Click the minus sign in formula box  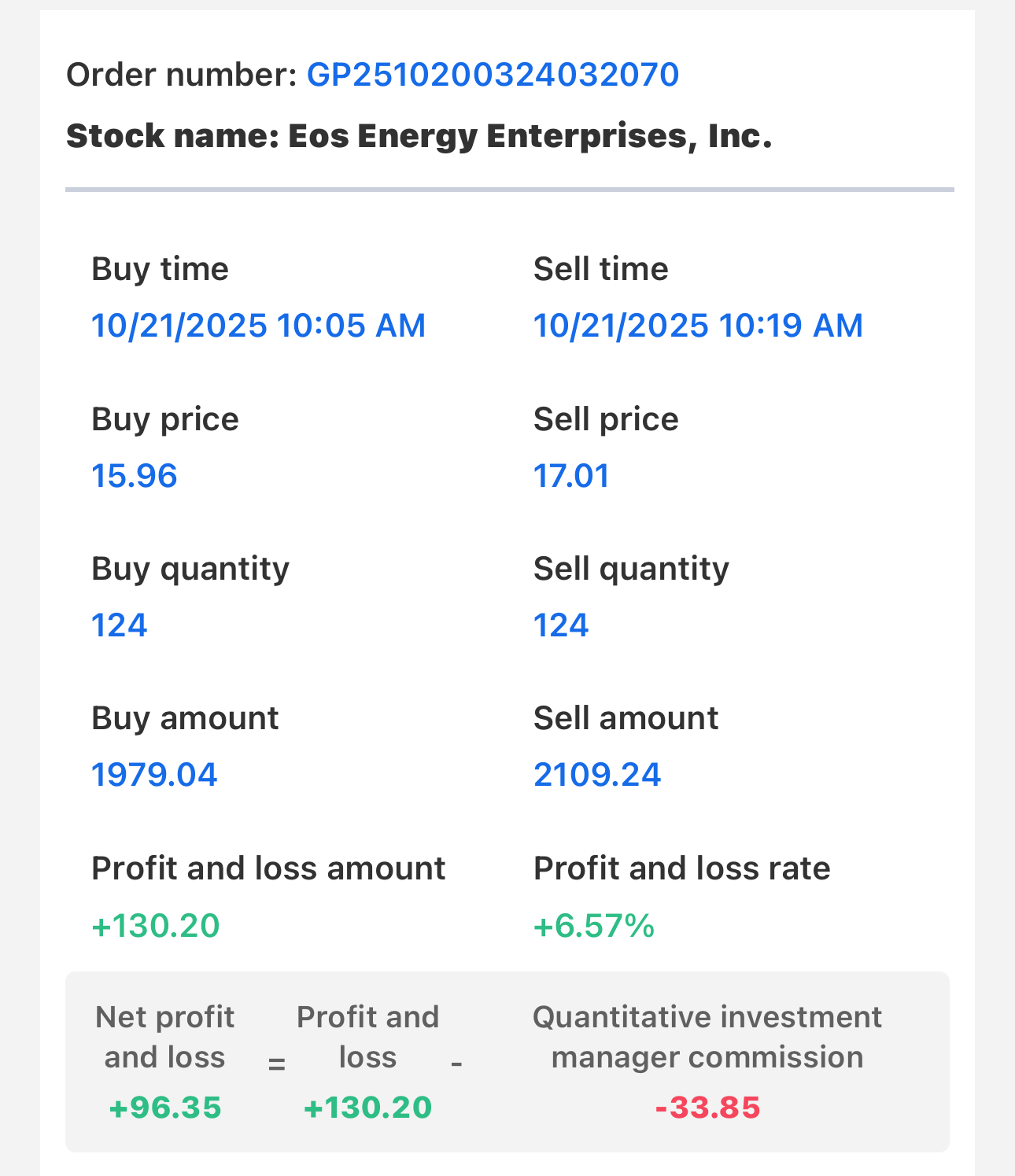(456, 1064)
